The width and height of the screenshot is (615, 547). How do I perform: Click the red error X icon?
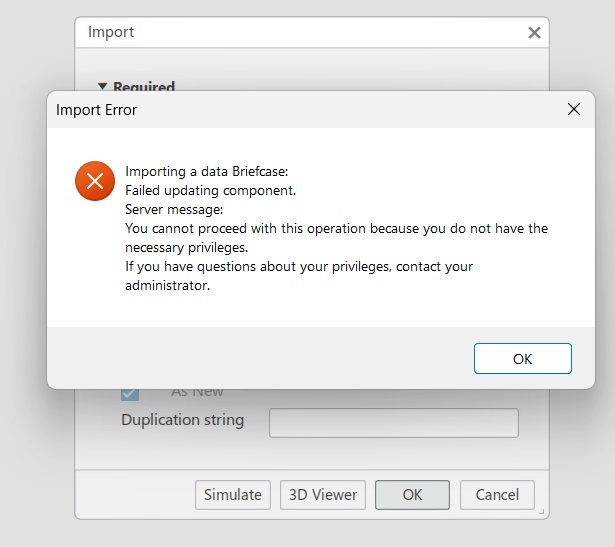click(95, 181)
